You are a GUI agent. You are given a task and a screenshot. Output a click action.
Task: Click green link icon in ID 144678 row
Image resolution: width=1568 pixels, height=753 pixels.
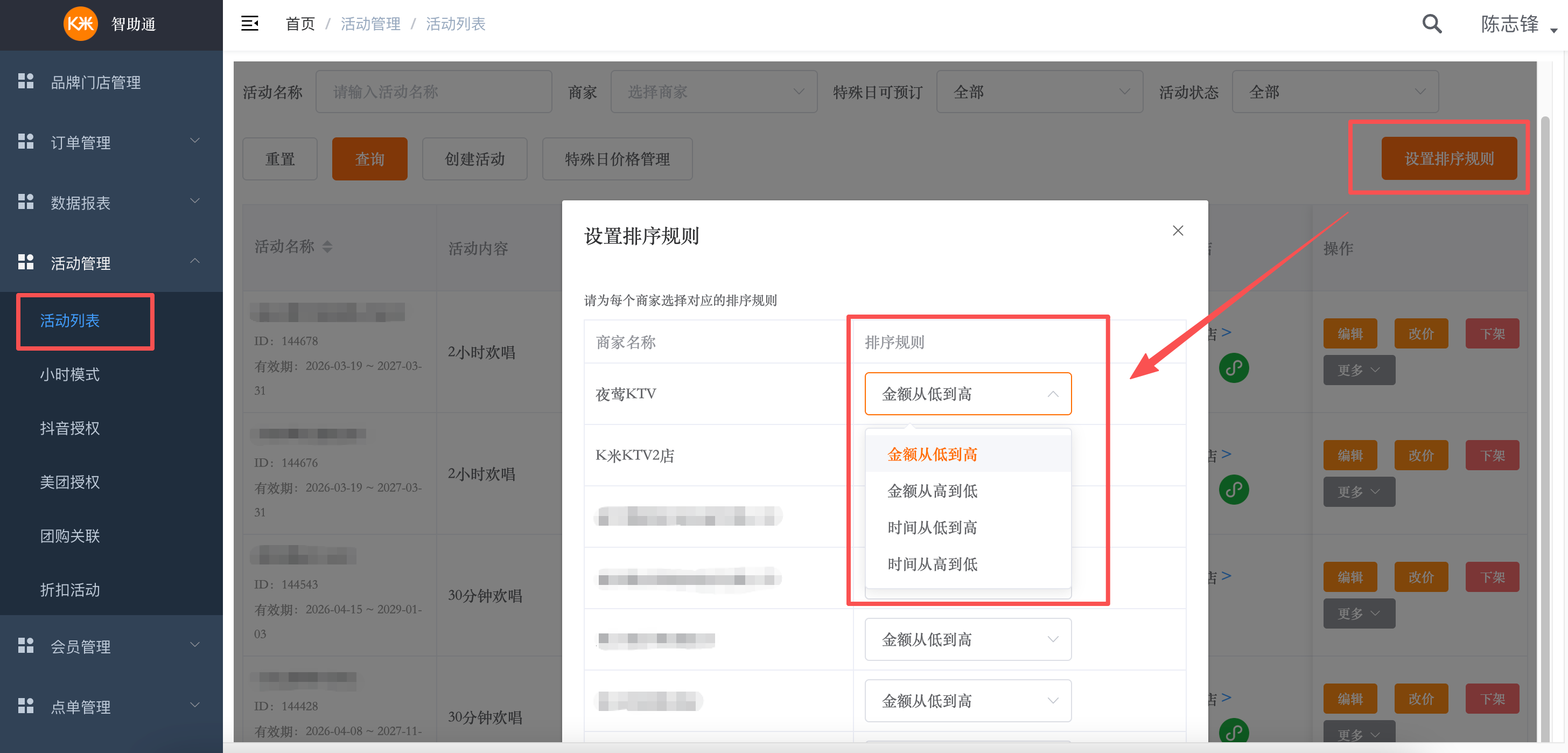click(1234, 368)
